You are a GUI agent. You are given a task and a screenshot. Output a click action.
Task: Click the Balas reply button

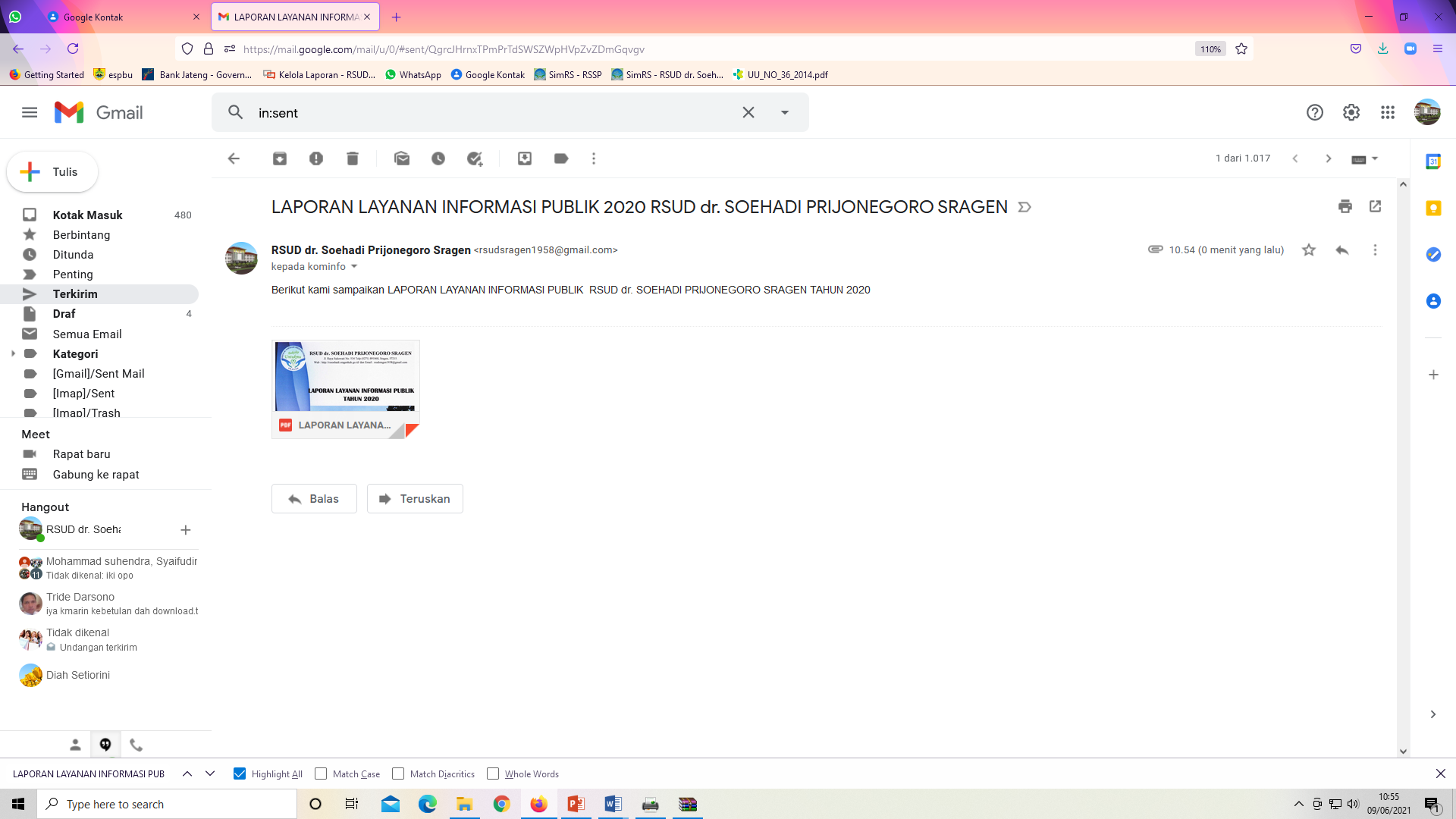pyautogui.click(x=314, y=499)
